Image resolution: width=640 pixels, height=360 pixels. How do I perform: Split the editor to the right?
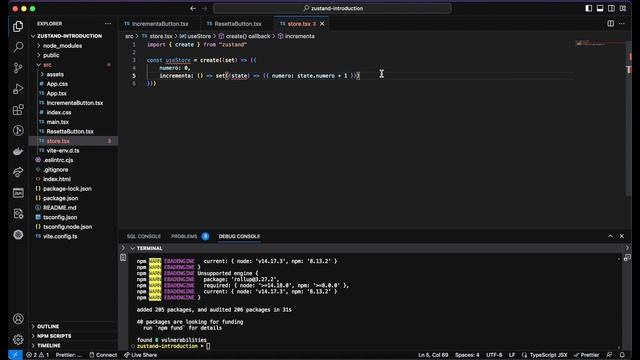pyautogui.click(x=610, y=24)
